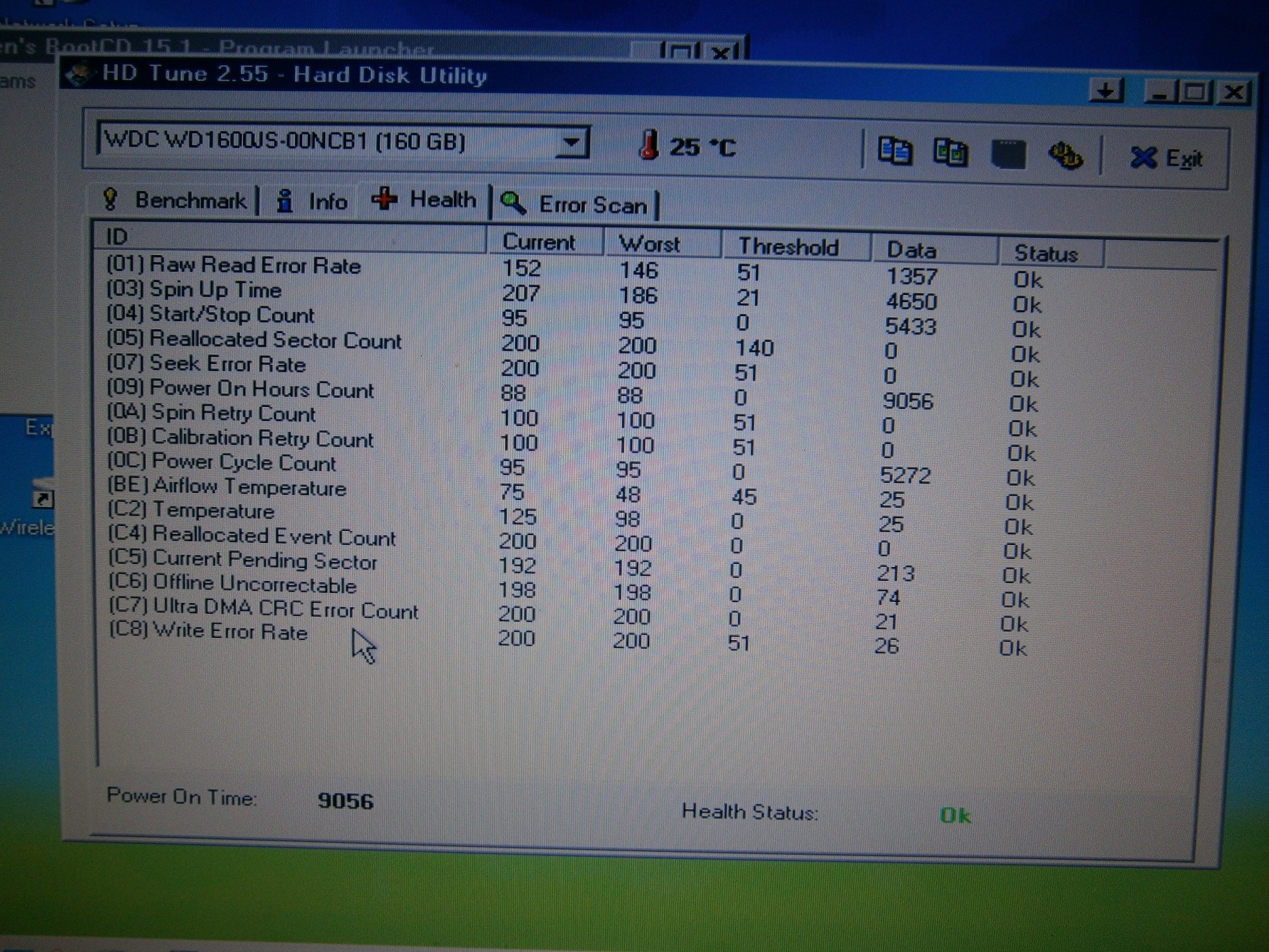Click the Worst column header
1269x952 pixels.
(x=663, y=244)
